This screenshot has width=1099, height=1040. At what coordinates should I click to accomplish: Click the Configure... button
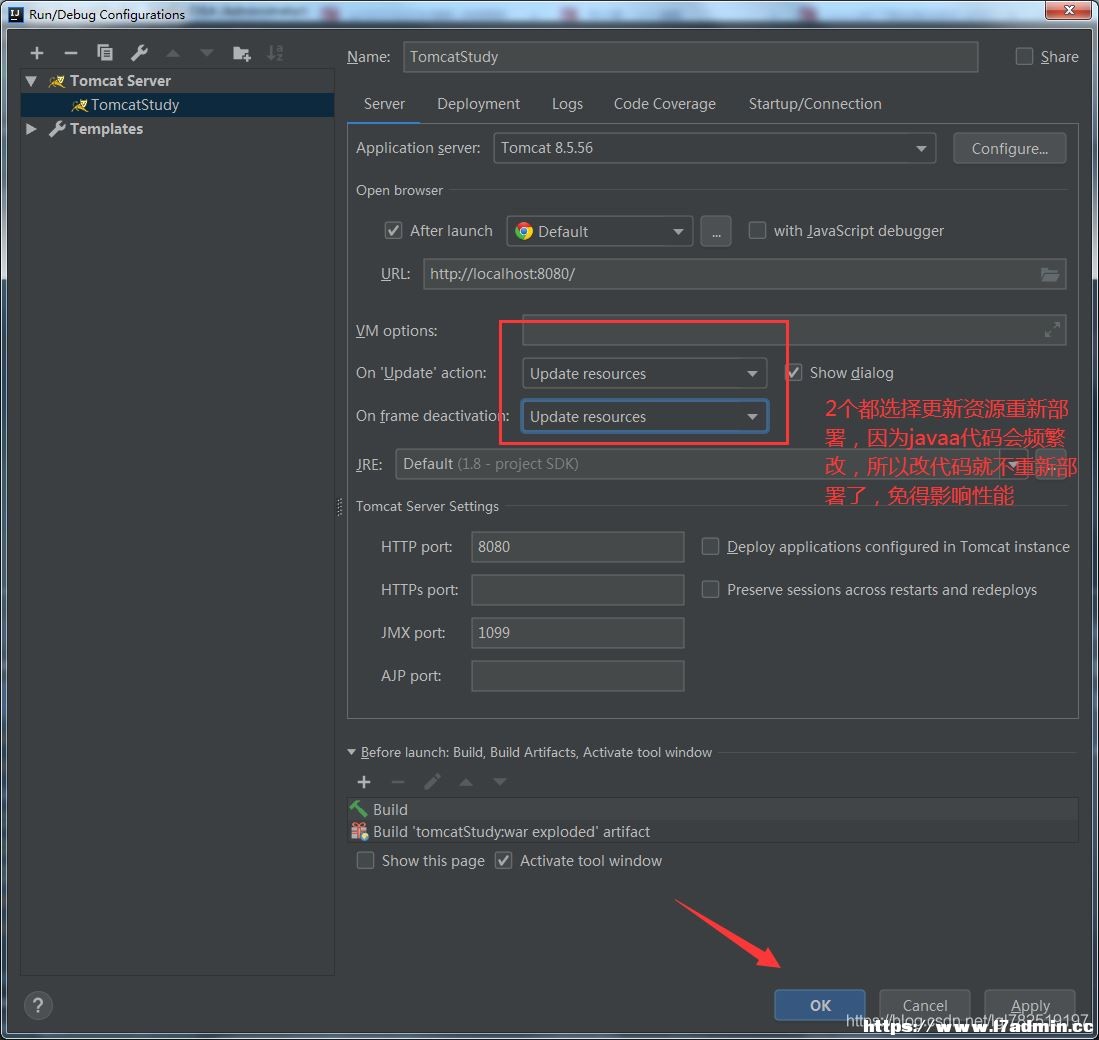tap(1009, 149)
